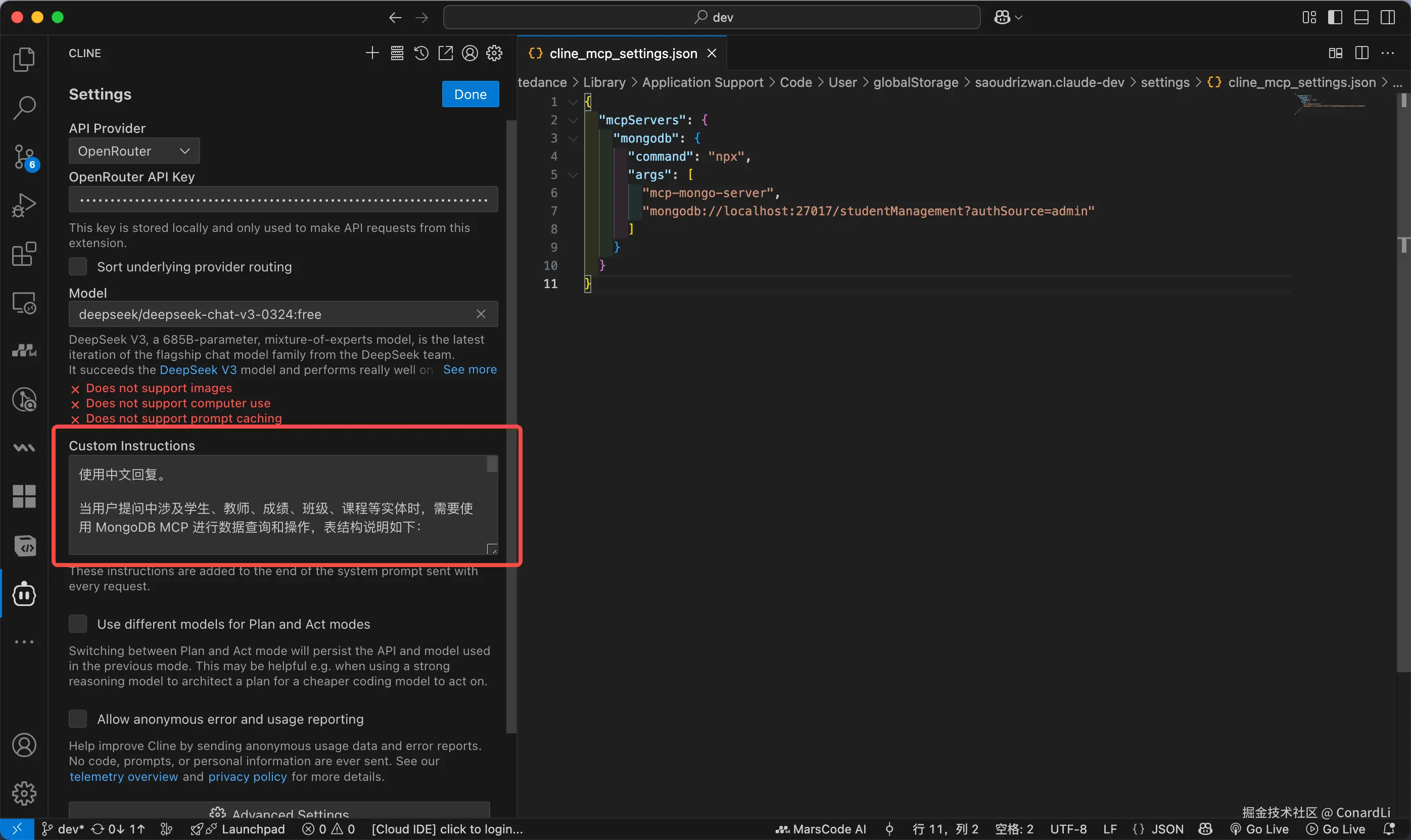Check Use different models for Plan and Act
The image size is (1411, 840).
tap(77, 624)
